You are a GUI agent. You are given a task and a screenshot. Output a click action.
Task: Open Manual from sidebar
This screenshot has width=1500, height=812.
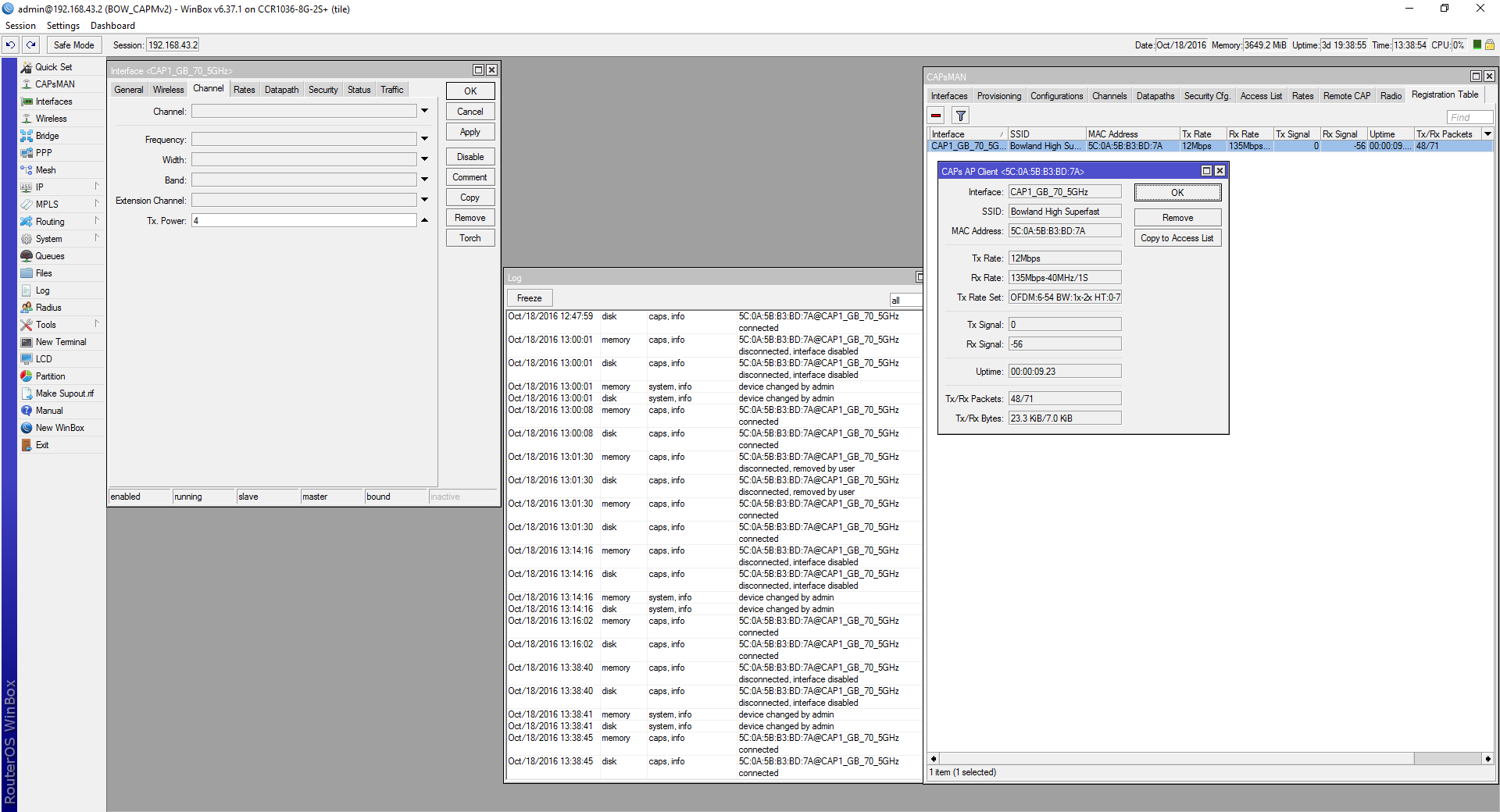(48, 411)
